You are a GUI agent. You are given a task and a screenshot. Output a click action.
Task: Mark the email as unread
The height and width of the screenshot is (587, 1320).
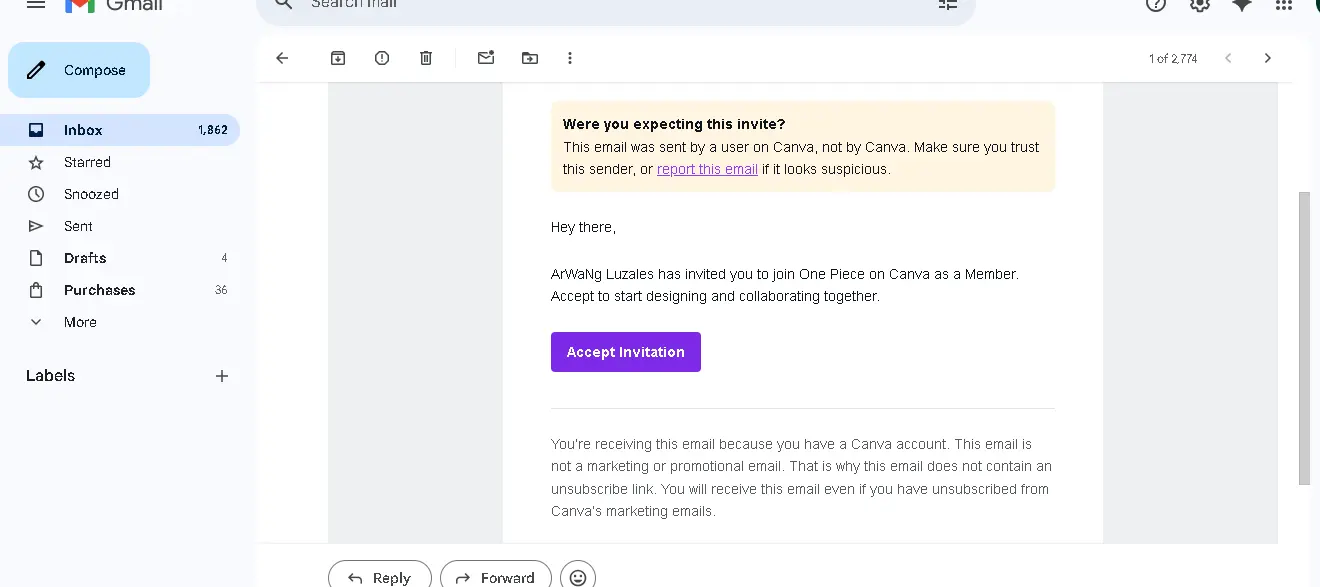click(486, 58)
